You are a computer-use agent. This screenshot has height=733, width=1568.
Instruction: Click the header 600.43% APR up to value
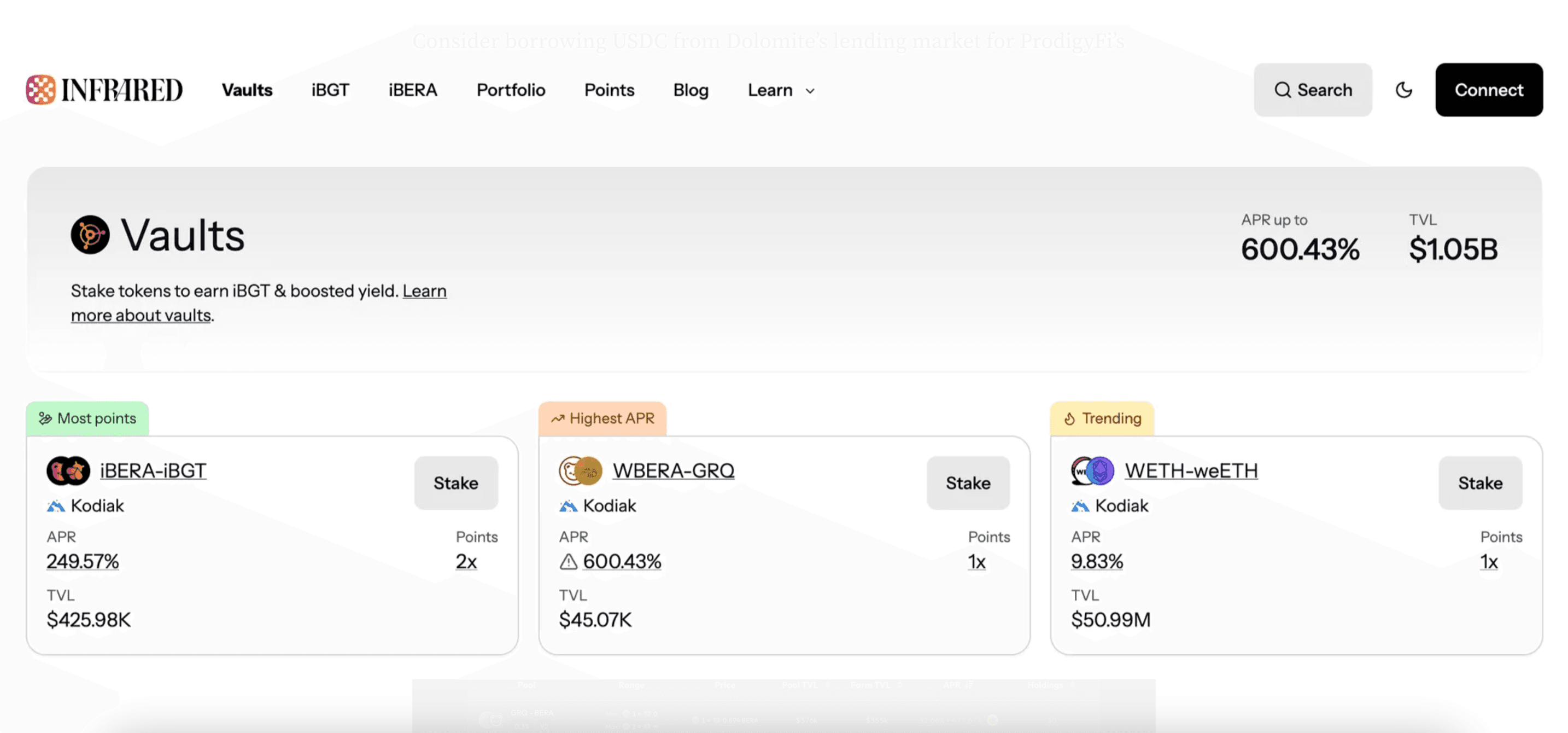point(1300,249)
